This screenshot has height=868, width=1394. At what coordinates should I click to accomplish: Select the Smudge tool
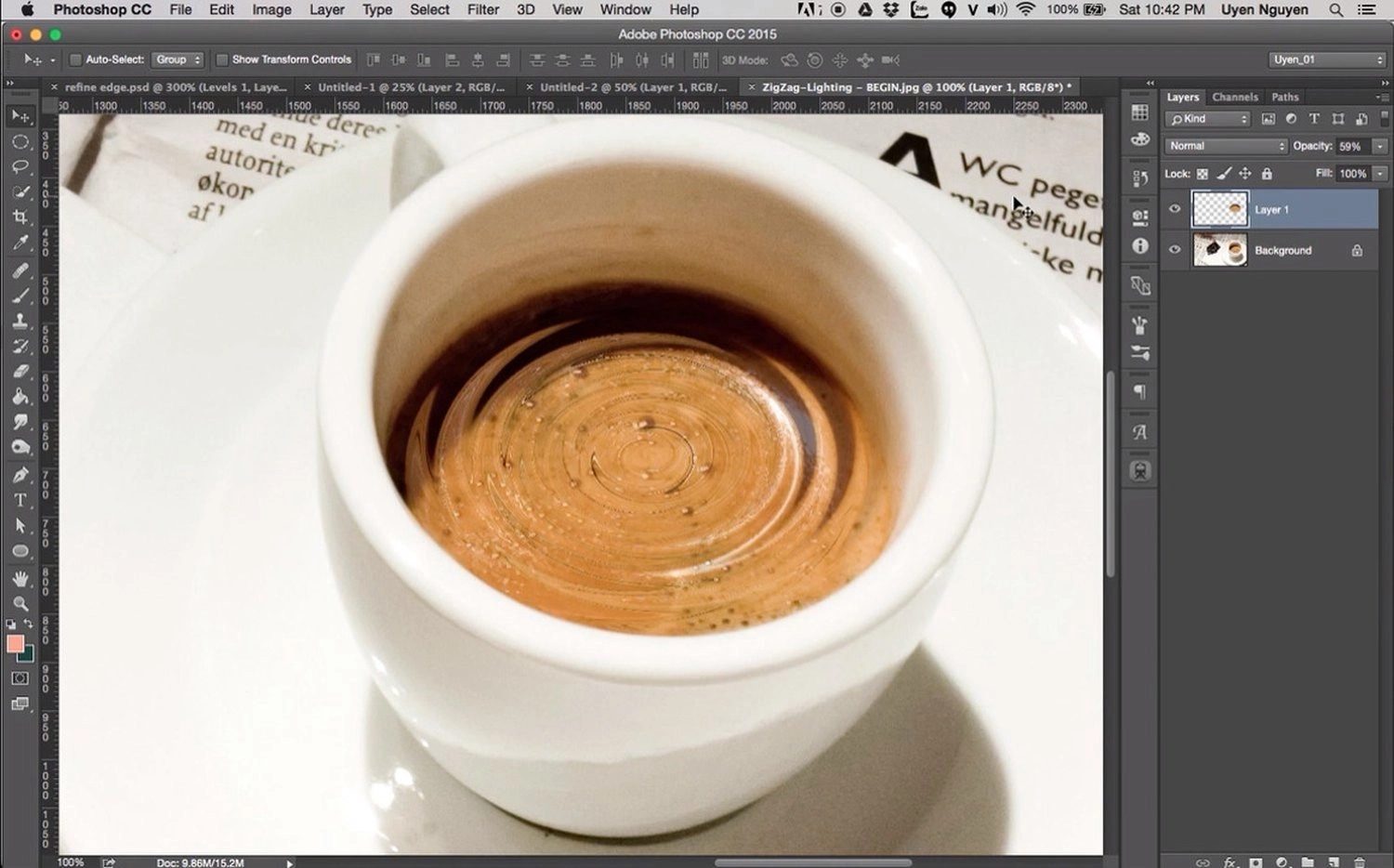tap(20, 421)
